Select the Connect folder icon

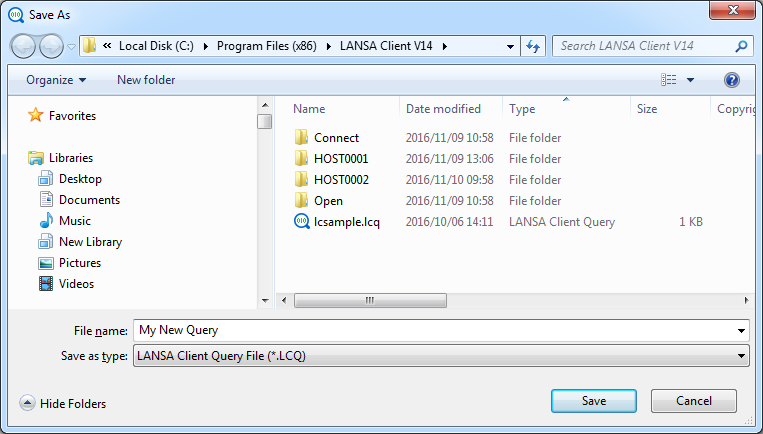(302, 138)
